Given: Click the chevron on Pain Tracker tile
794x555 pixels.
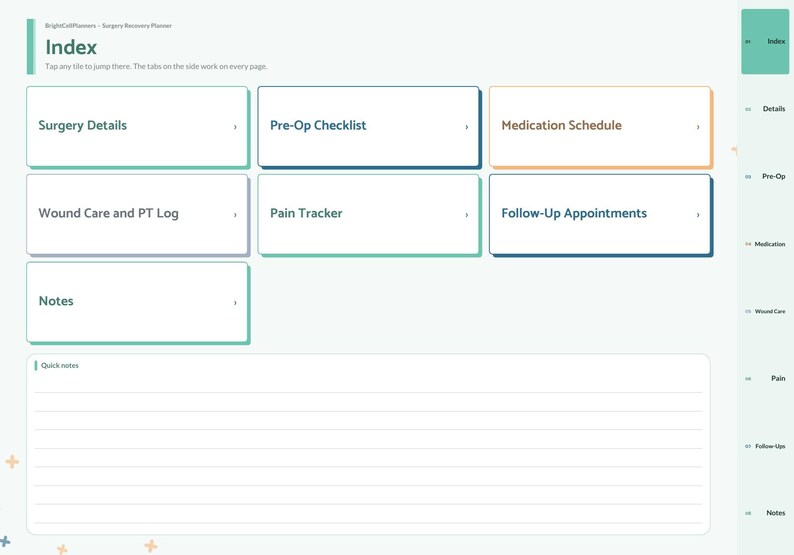Looking at the screenshot, I should 466,215.
